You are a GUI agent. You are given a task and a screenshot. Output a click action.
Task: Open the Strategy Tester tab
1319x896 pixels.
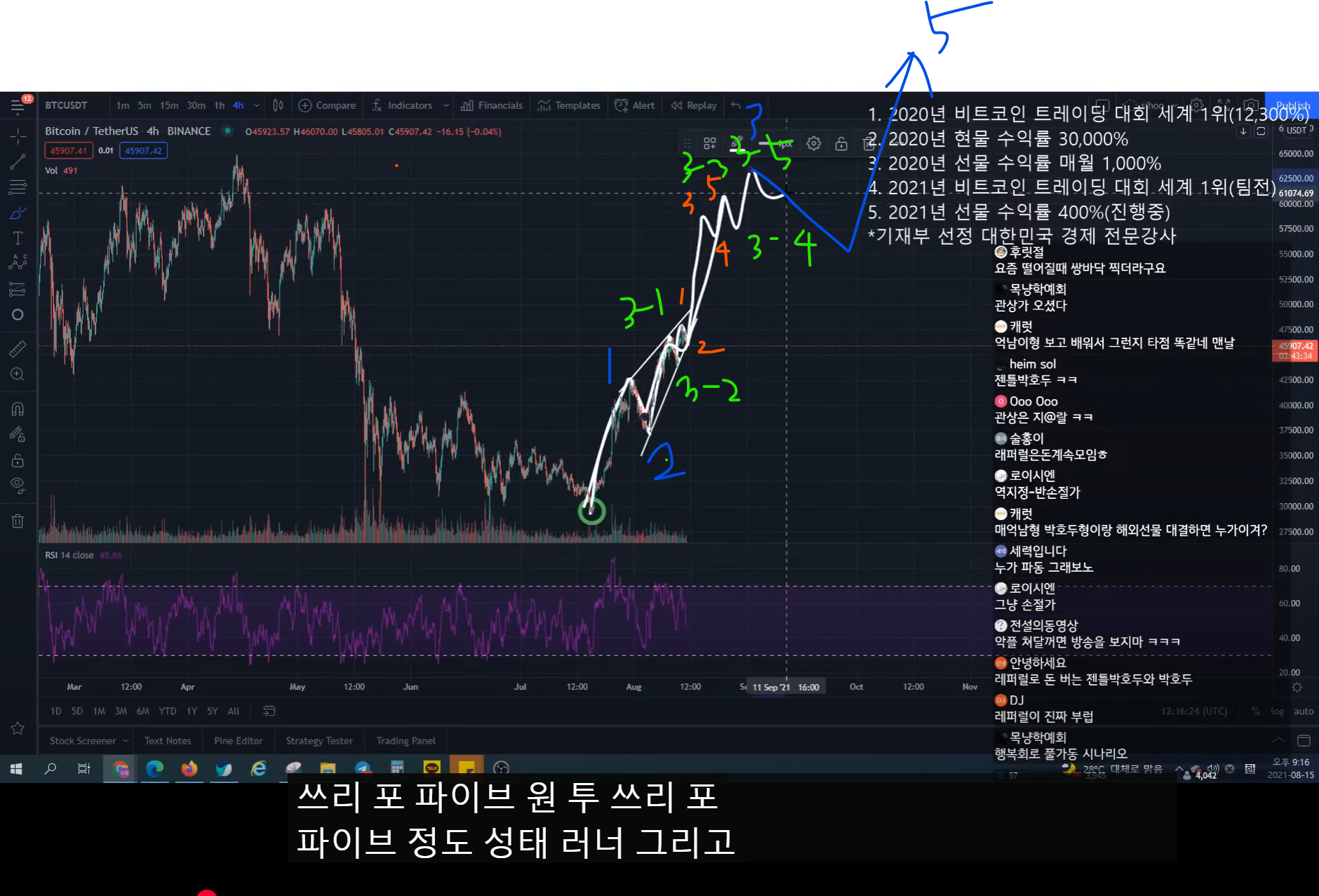click(x=319, y=741)
